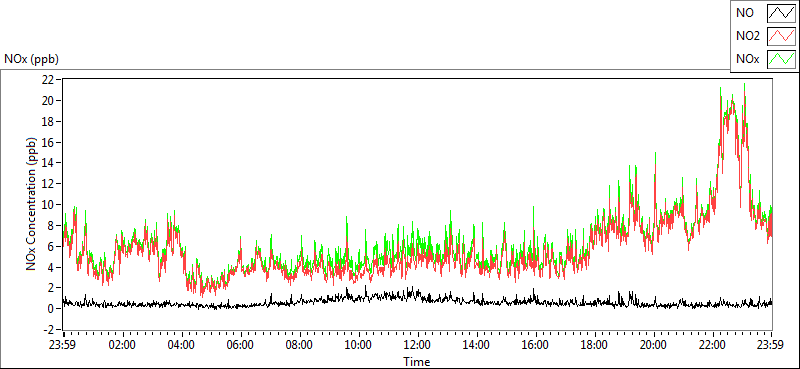Click the 12:00 time tick label
The image size is (800, 369).
click(x=418, y=345)
